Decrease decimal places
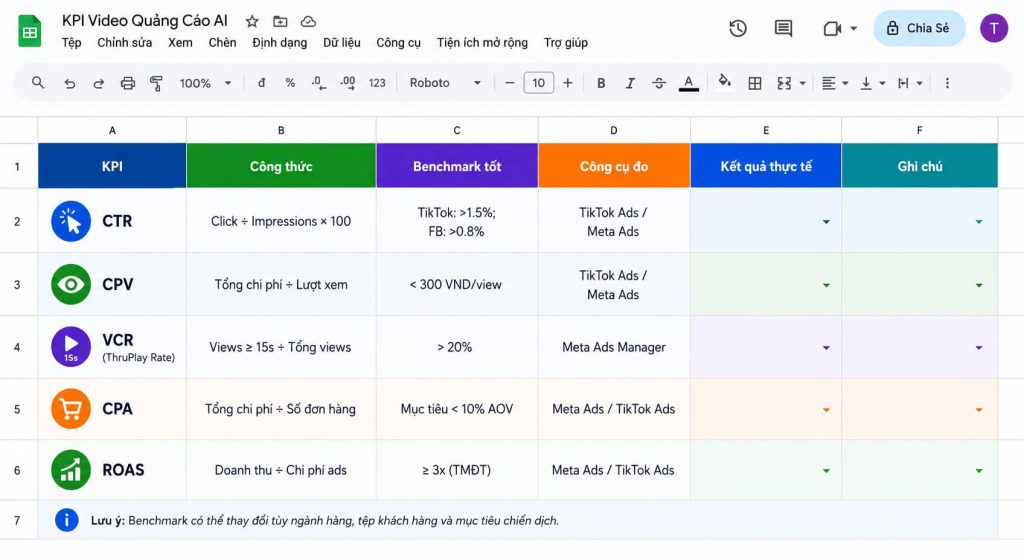This screenshot has height=560, width=1024. pos(319,83)
